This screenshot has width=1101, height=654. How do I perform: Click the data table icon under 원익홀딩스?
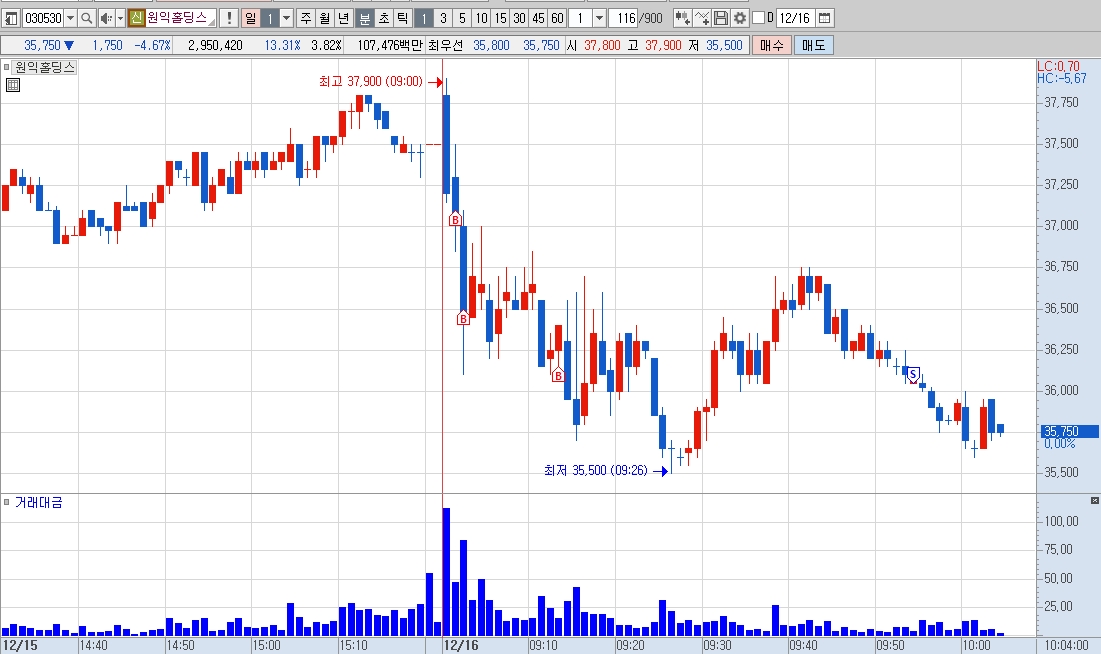(12, 85)
